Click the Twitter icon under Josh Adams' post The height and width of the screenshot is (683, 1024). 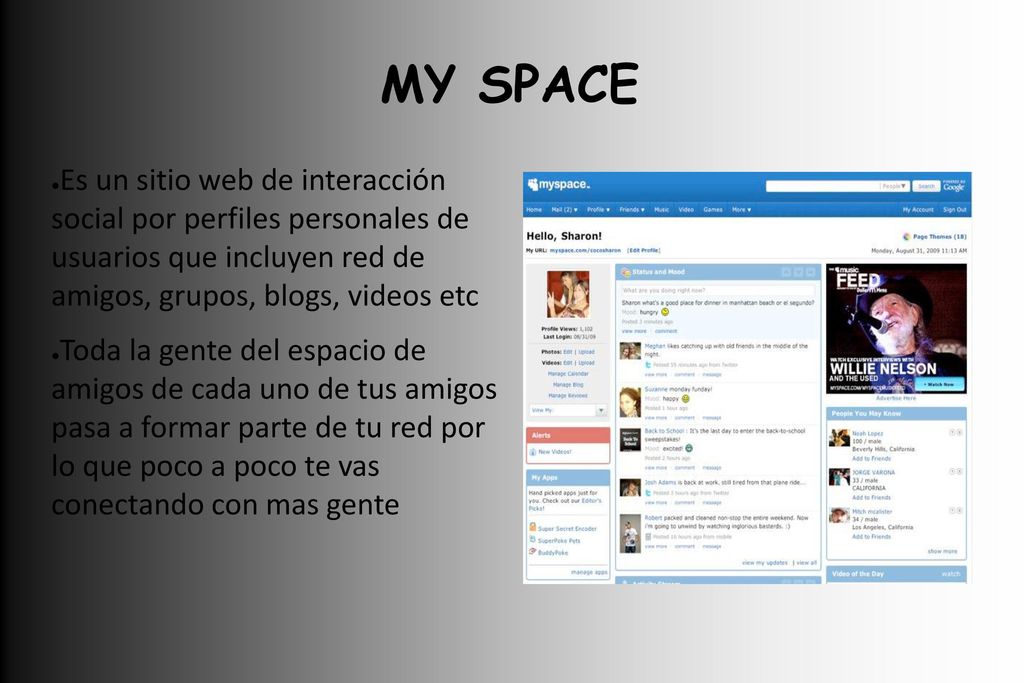point(648,493)
